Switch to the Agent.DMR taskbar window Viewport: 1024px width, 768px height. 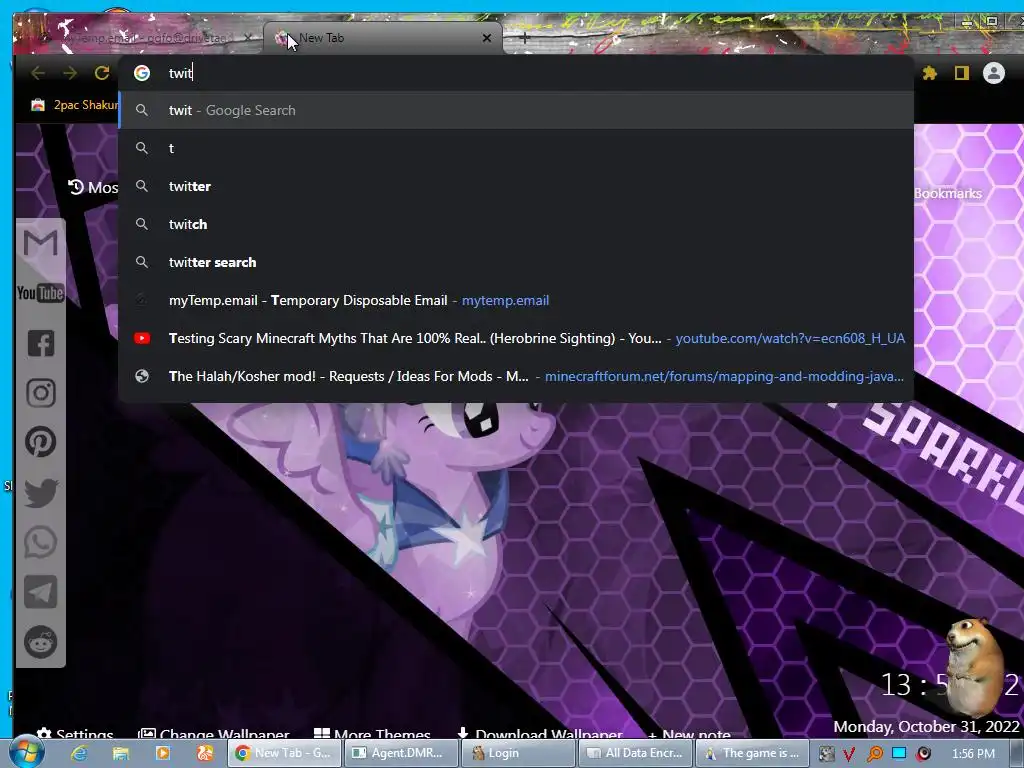click(401, 753)
